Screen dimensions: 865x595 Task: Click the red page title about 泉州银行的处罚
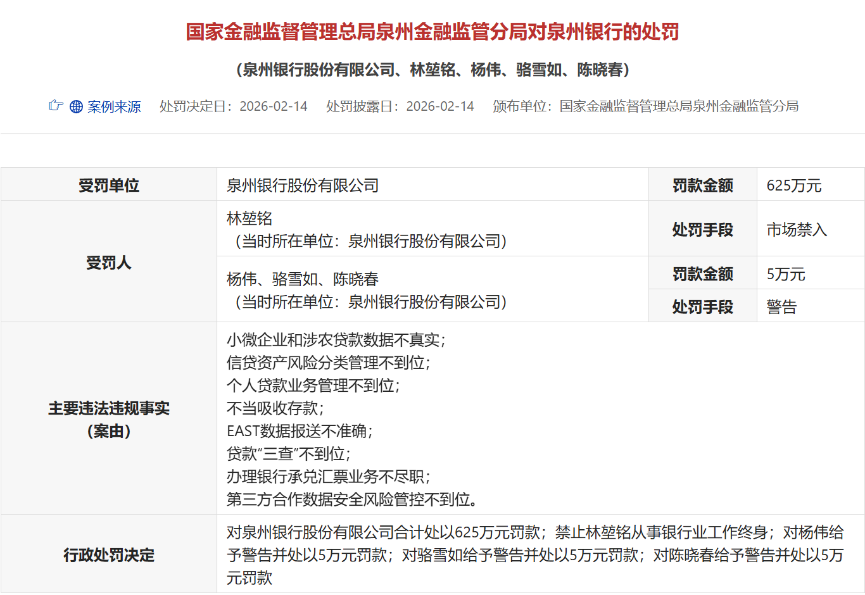(432, 31)
